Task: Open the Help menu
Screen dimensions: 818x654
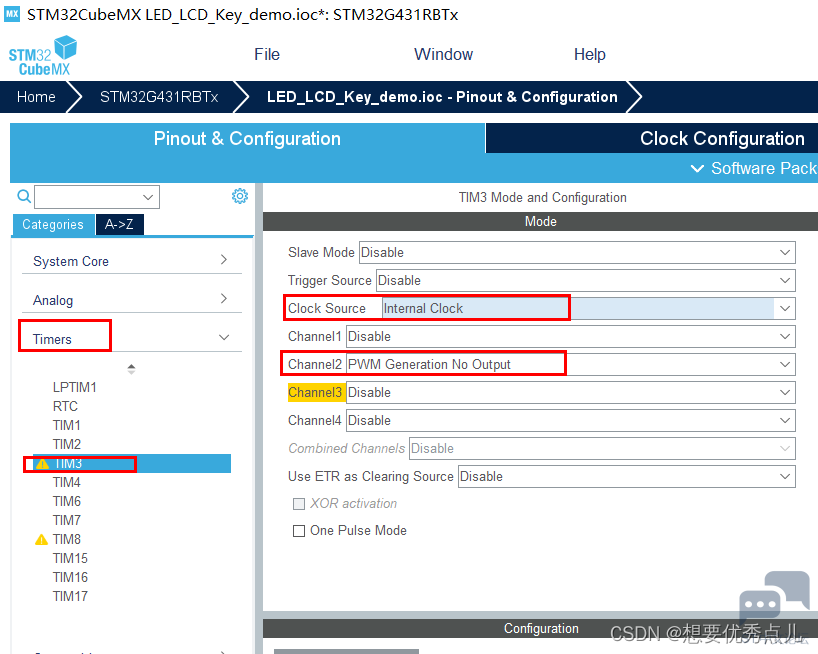Action: pos(590,54)
